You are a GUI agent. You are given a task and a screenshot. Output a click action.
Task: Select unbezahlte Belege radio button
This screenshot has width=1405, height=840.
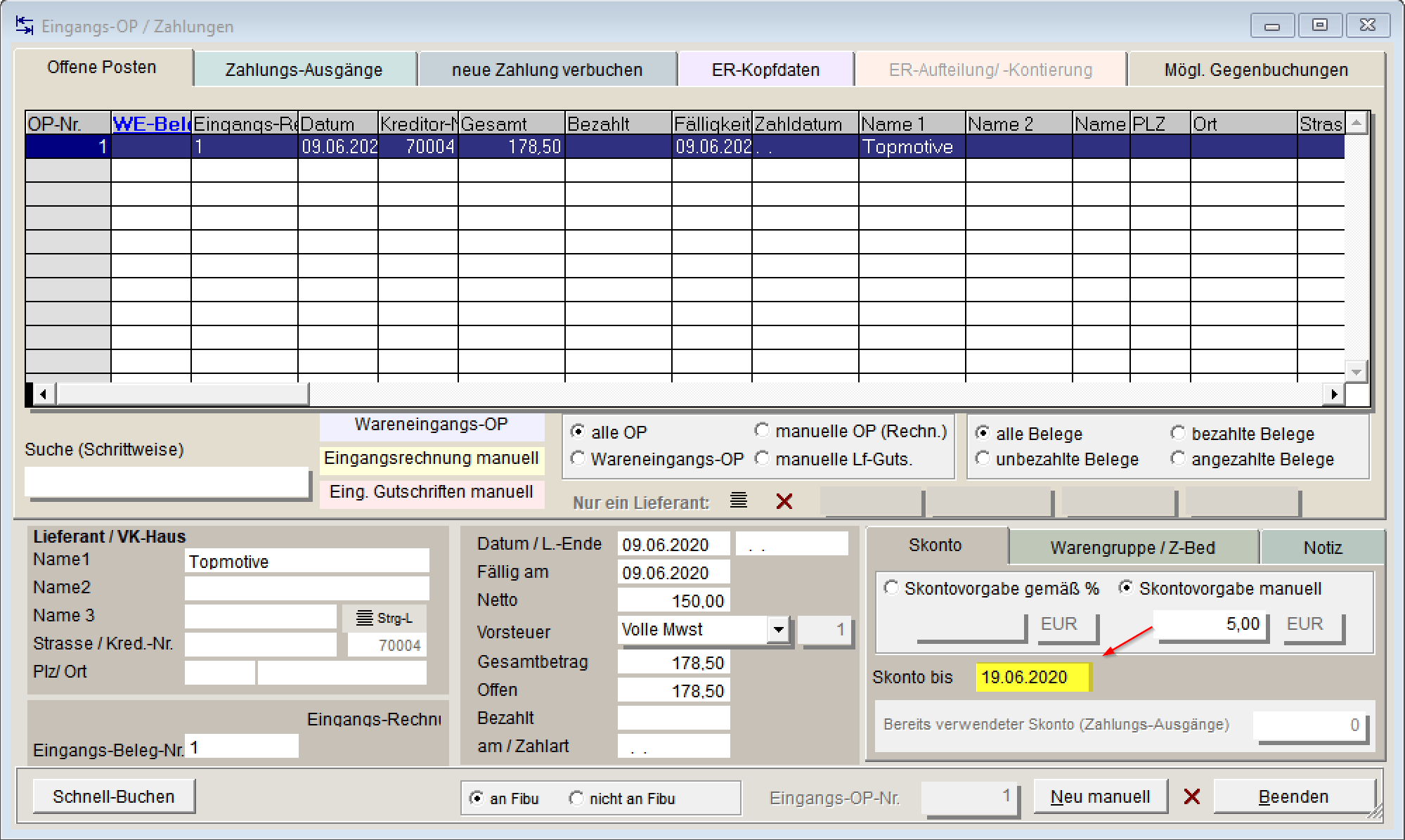[x=983, y=458]
